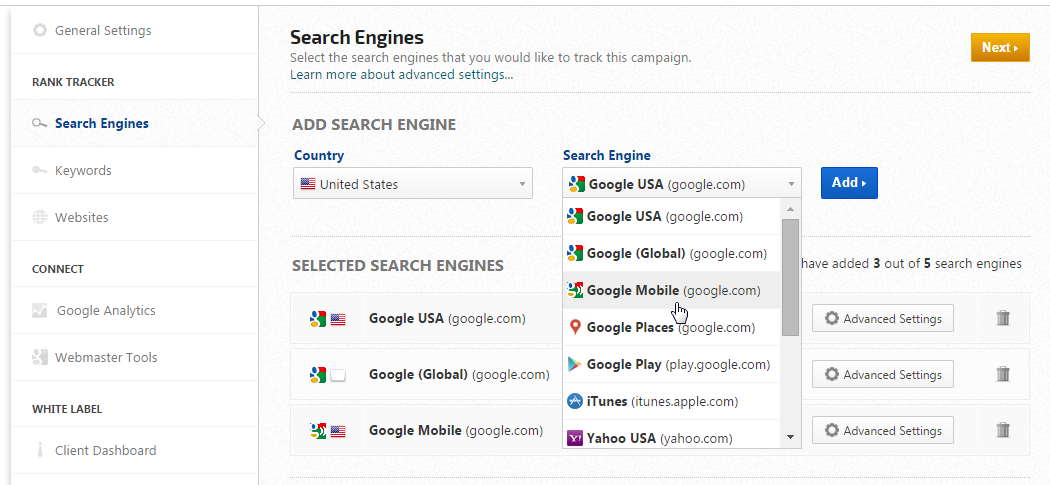Open Google Analytics connect page
Image resolution: width=1050 pixels, height=485 pixels.
(x=106, y=310)
